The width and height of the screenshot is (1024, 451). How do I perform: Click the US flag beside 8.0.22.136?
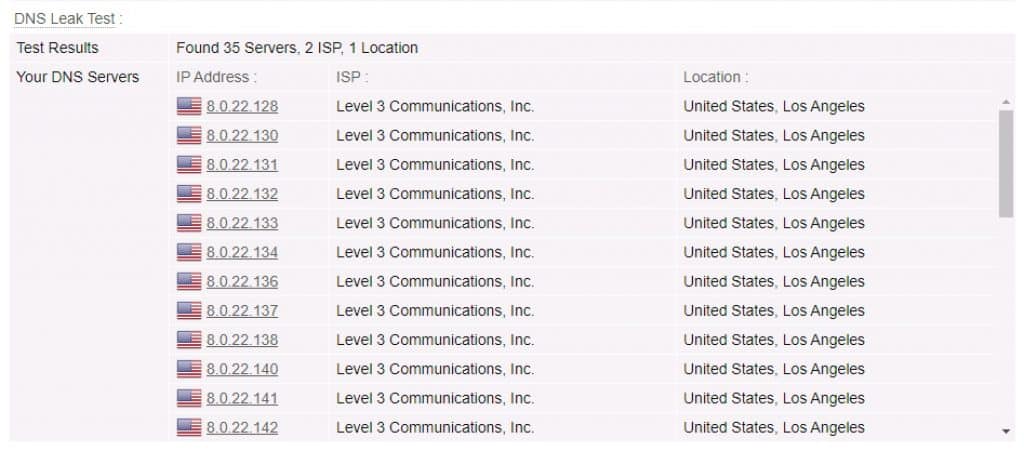189,282
